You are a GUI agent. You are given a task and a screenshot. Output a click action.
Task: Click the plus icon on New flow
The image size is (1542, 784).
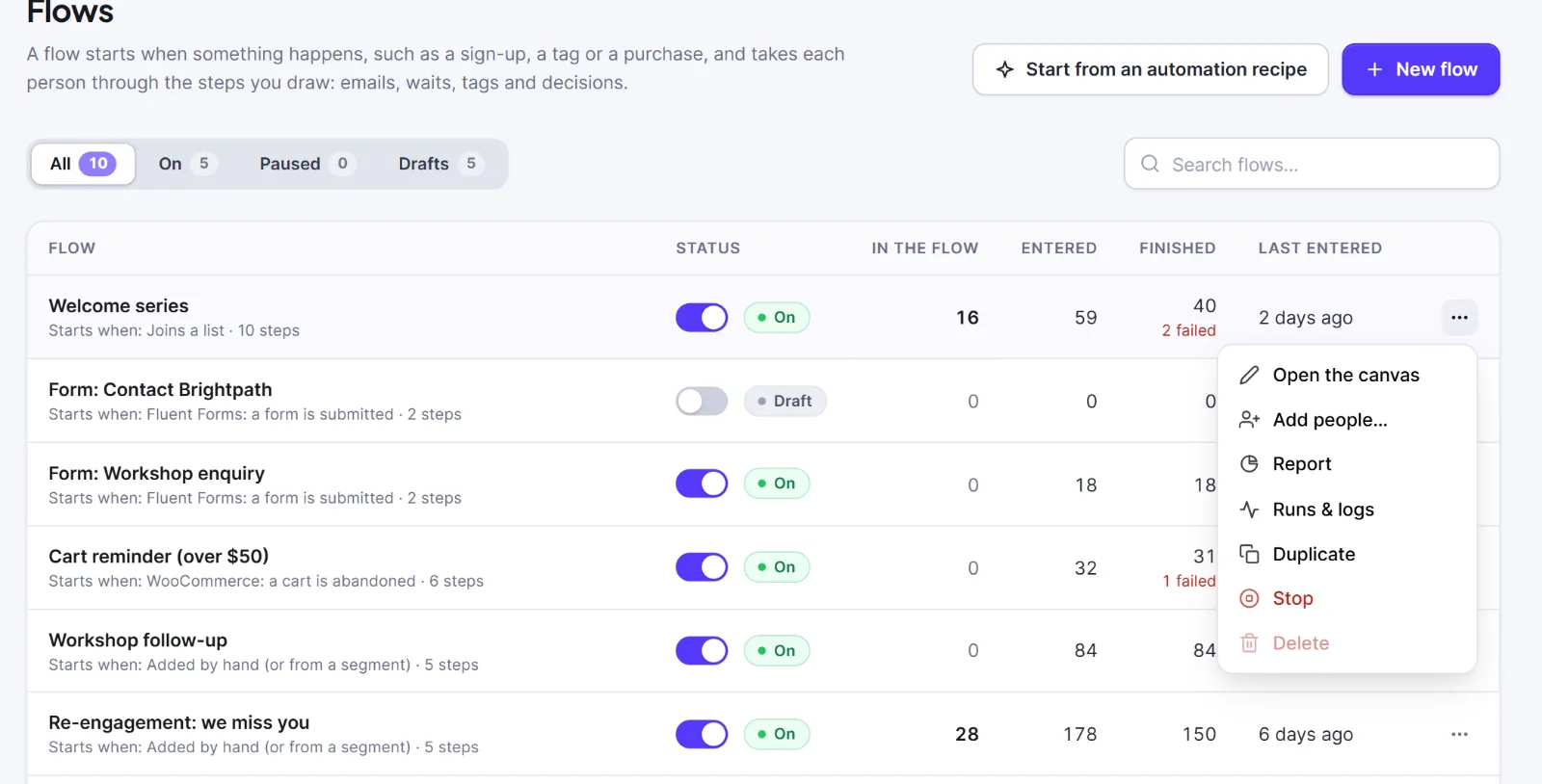[1374, 69]
